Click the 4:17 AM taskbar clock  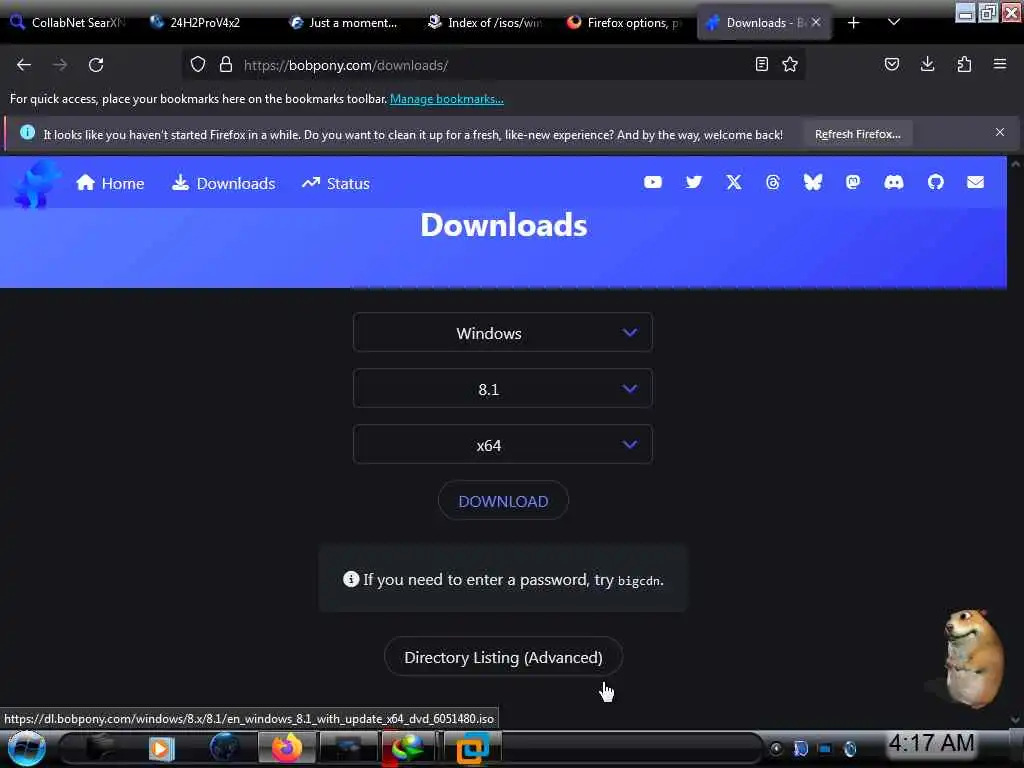click(932, 743)
